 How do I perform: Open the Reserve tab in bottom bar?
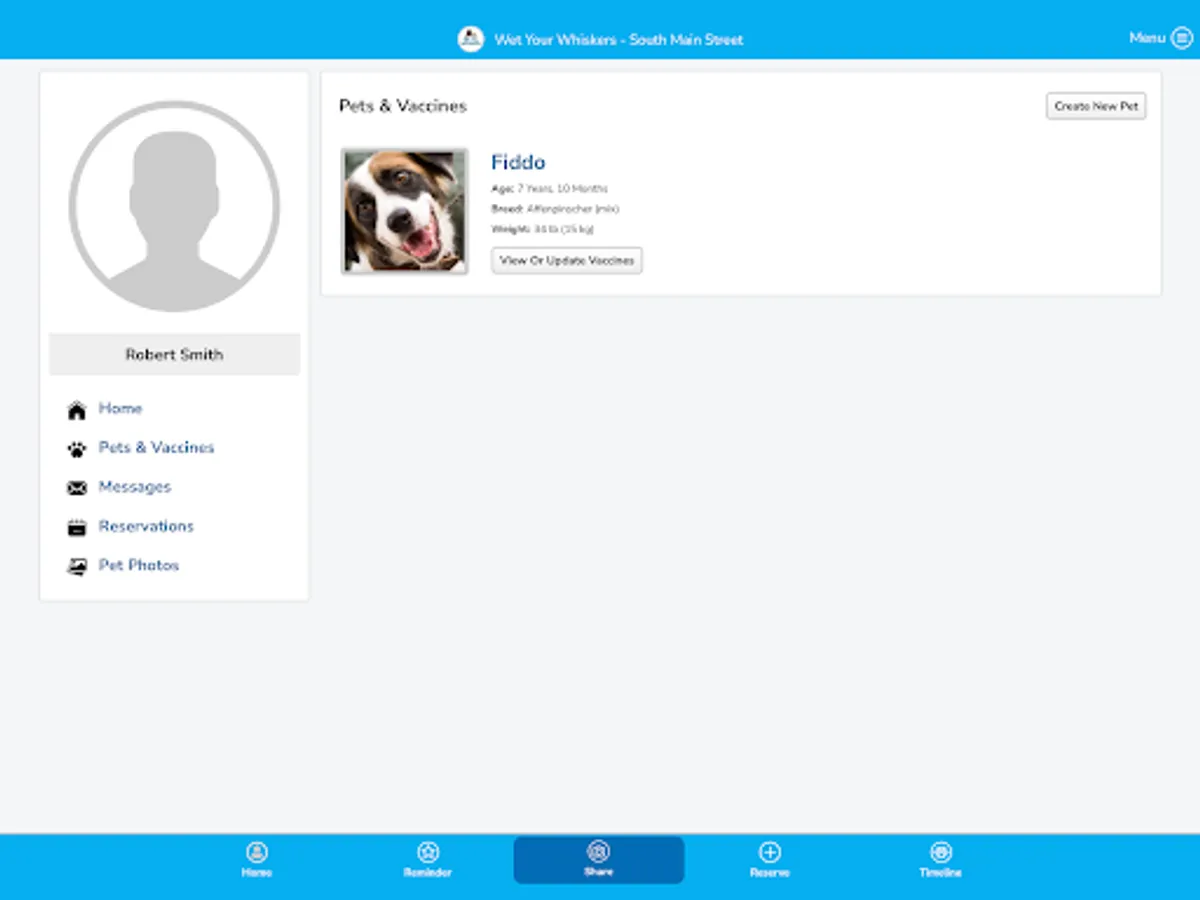click(770, 859)
